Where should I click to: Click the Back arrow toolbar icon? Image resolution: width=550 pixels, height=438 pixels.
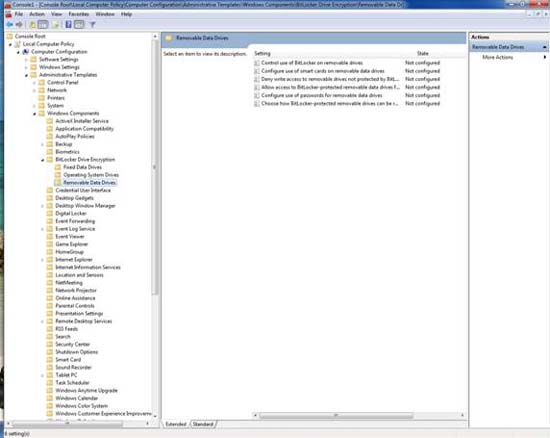(x=10, y=25)
